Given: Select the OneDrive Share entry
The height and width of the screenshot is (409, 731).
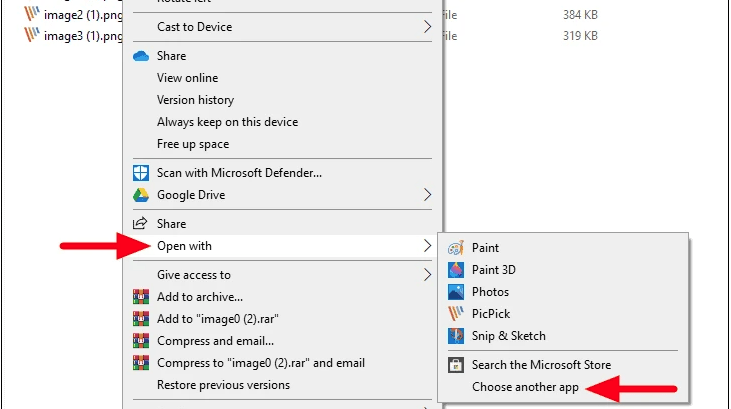Looking at the screenshot, I should point(283,56).
